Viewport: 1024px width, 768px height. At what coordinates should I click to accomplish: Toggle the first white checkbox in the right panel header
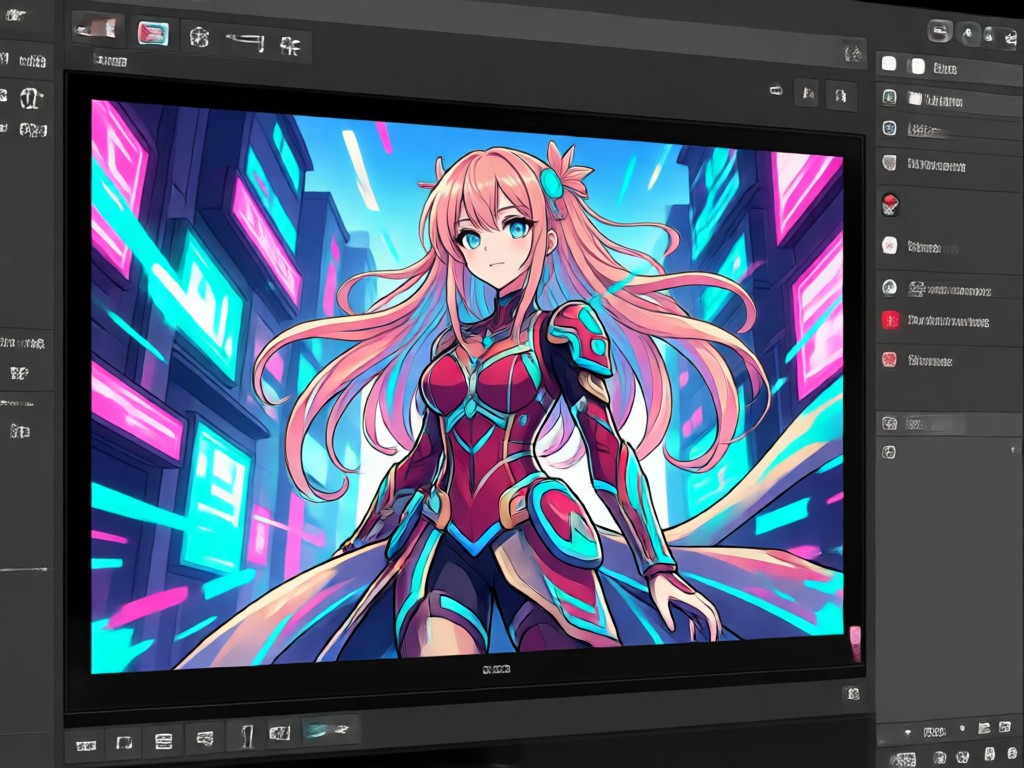[889, 63]
